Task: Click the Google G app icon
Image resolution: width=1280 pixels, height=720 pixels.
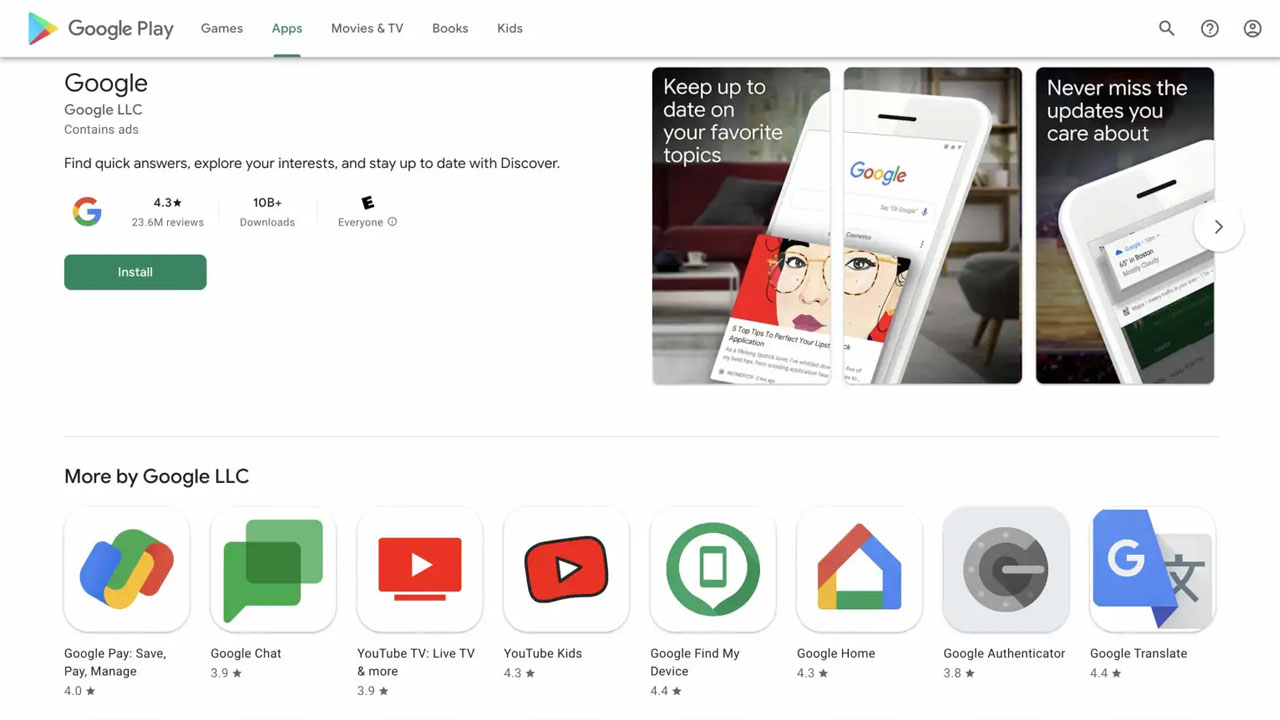Action: coord(87,211)
